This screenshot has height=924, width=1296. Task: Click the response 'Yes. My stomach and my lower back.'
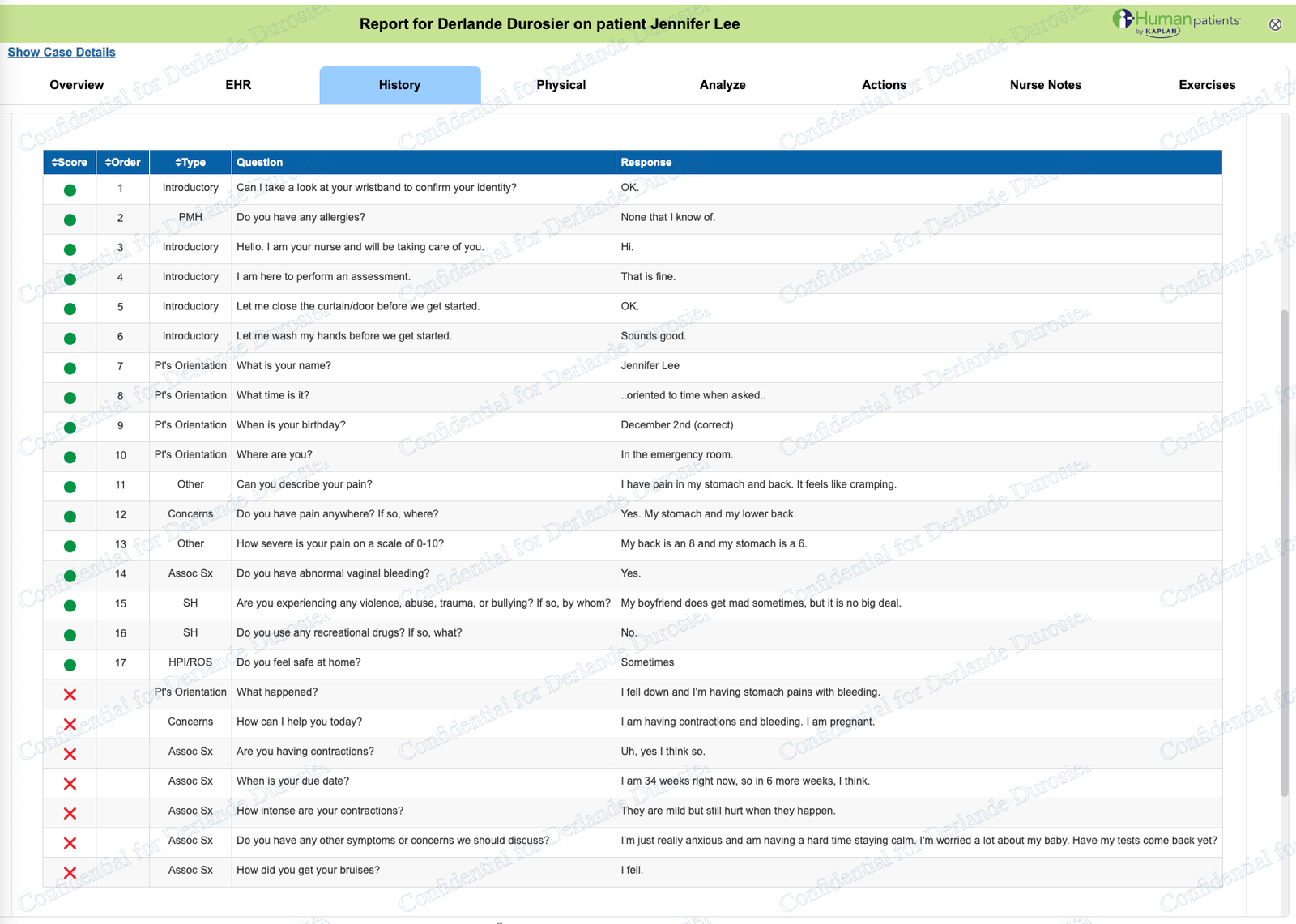709,514
